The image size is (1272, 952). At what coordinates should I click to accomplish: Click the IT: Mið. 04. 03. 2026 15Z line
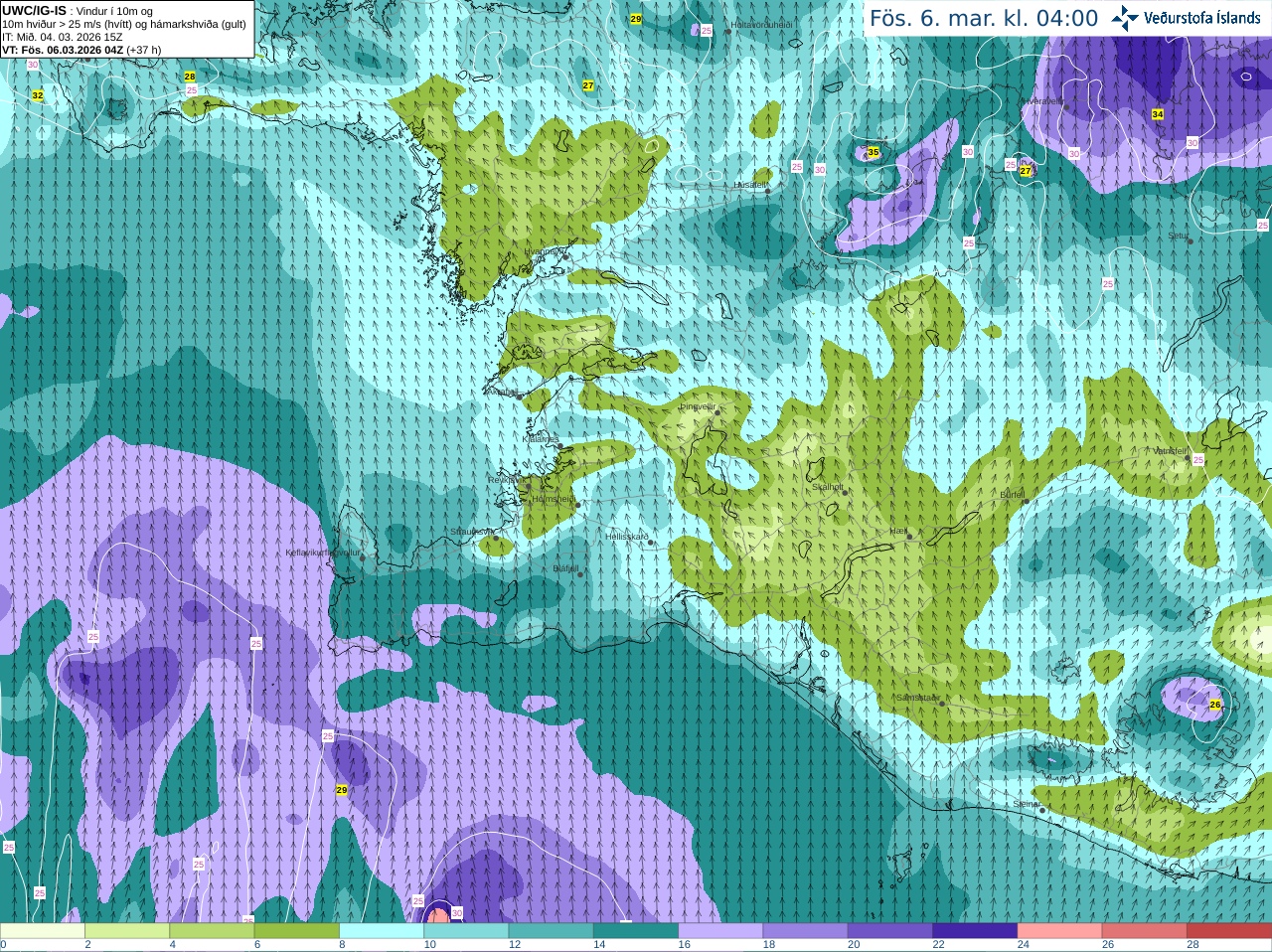[x=63, y=37]
